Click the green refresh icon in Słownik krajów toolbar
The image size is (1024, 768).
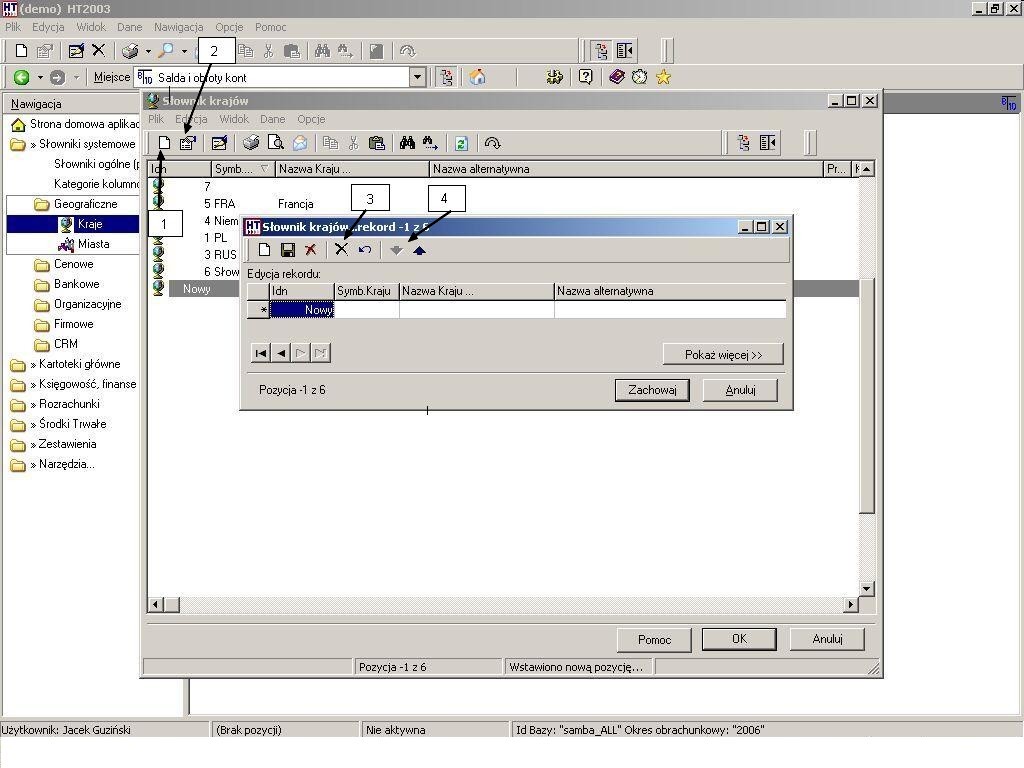[x=462, y=143]
